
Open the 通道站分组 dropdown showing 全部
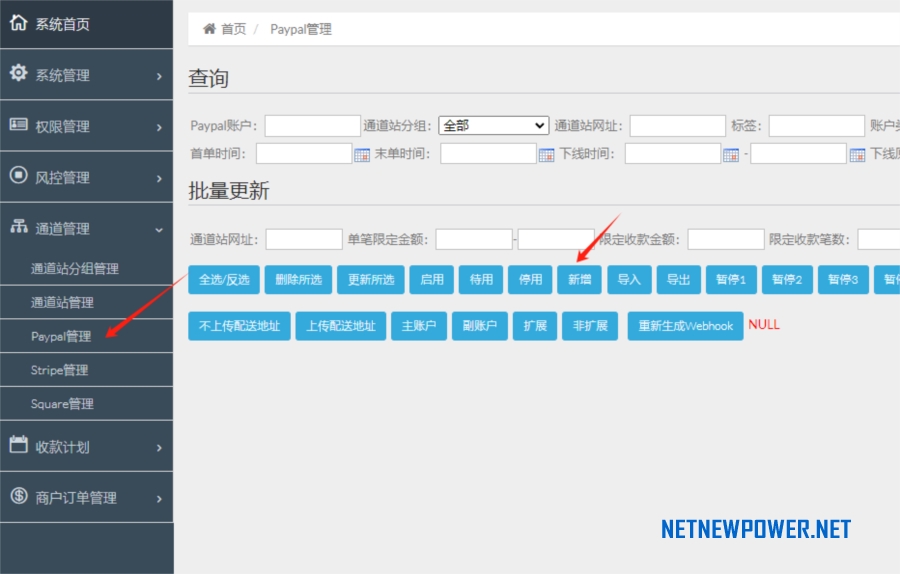coord(494,125)
